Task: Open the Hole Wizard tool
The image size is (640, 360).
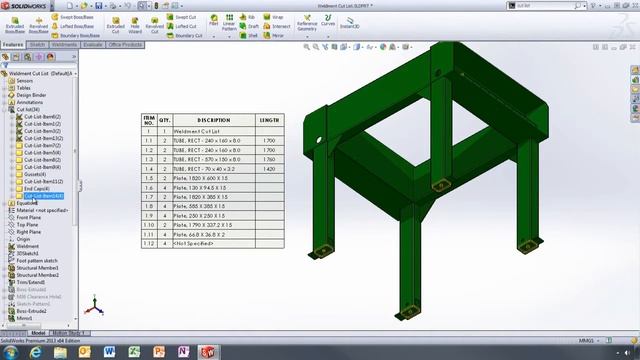Action: tap(135, 25)
